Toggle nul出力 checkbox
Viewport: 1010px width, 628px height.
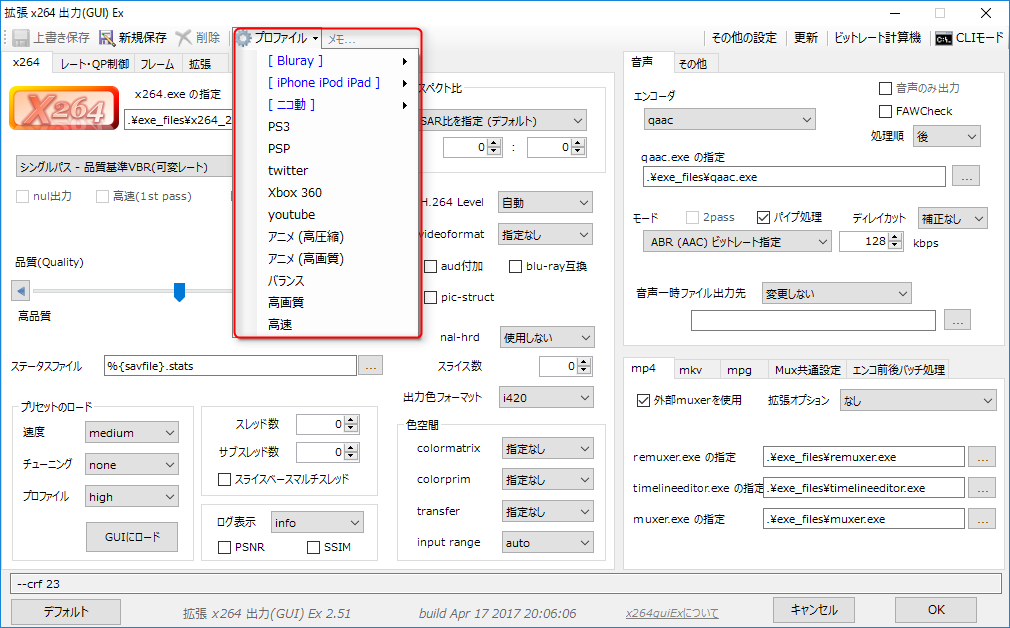[x=23, y=196]
